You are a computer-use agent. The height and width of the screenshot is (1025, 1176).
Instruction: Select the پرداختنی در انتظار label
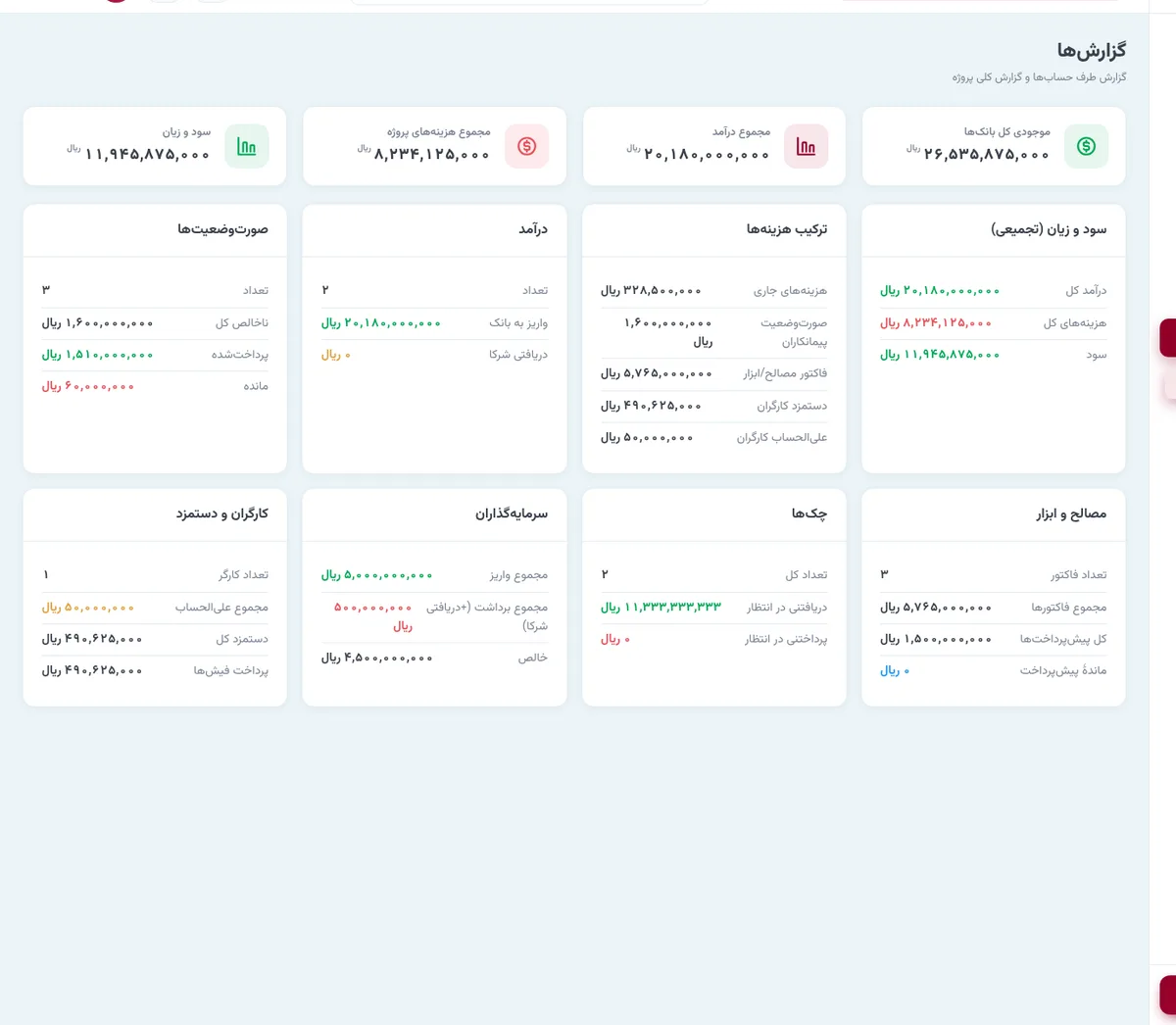[x=786, y=639]
